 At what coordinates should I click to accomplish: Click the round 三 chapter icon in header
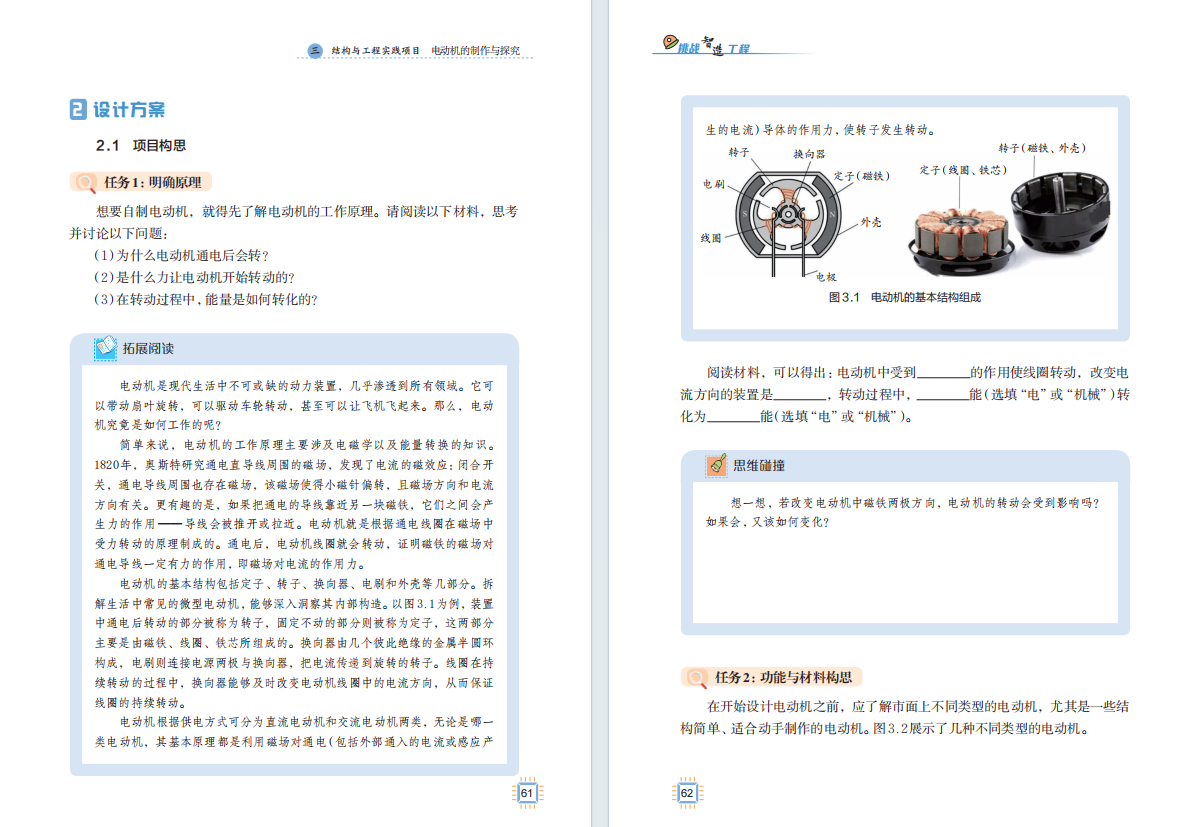click(315, 50)
